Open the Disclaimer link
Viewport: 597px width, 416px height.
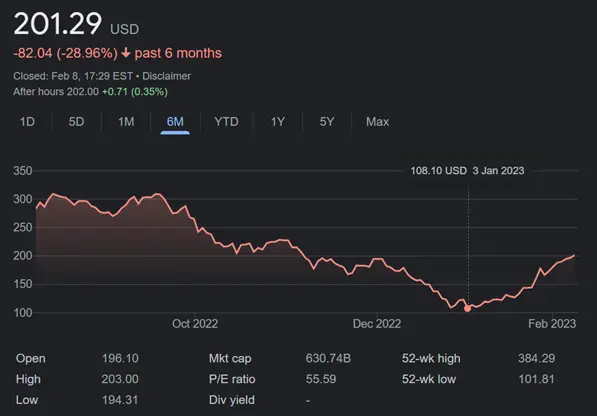click(166, 76)
